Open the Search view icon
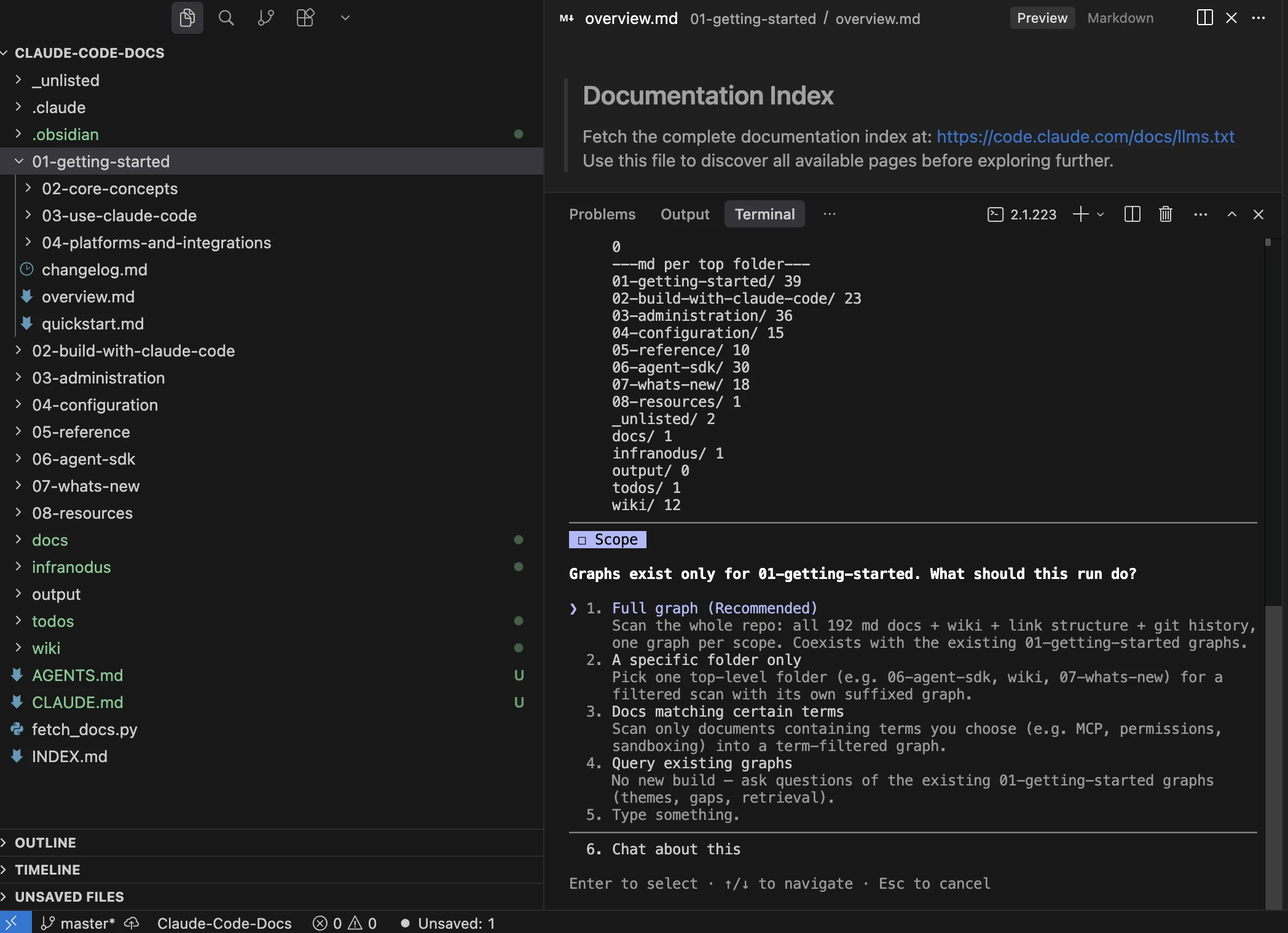This screenshot has height=933, width=1288. pyautogui.click(x=226, y=18)
